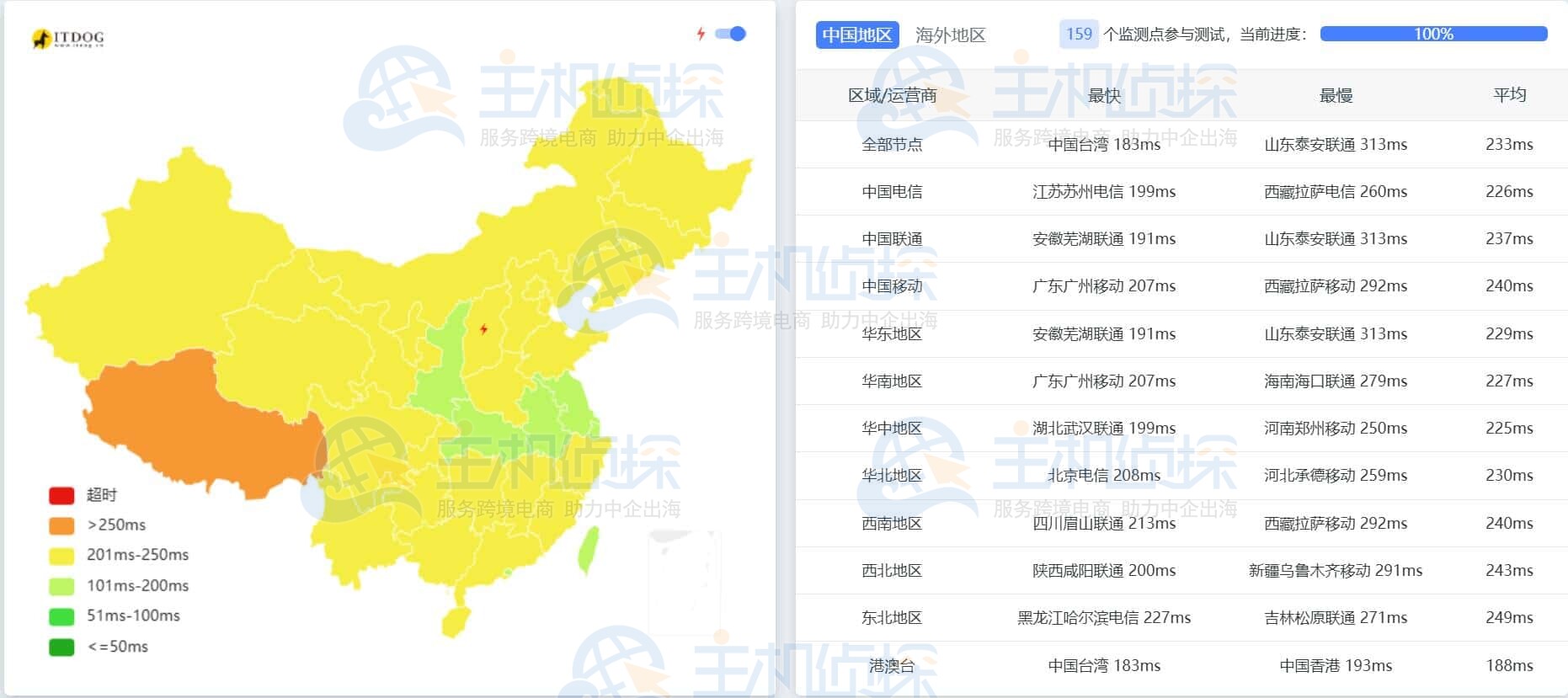Select the 中国电信 row label
Screen dimensions: 1568x698
click(892, 191)
